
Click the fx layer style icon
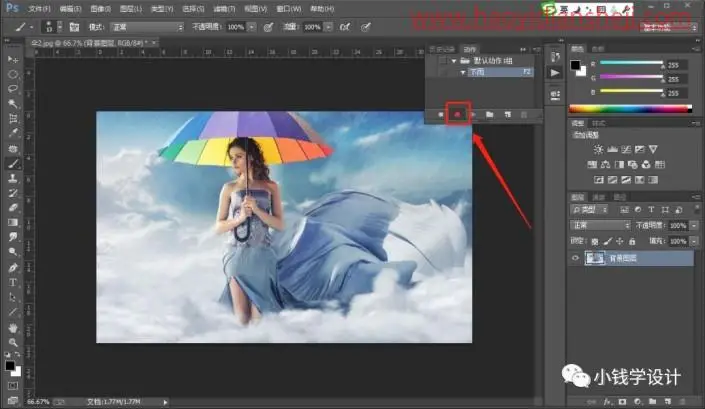[x=607, y=401]
